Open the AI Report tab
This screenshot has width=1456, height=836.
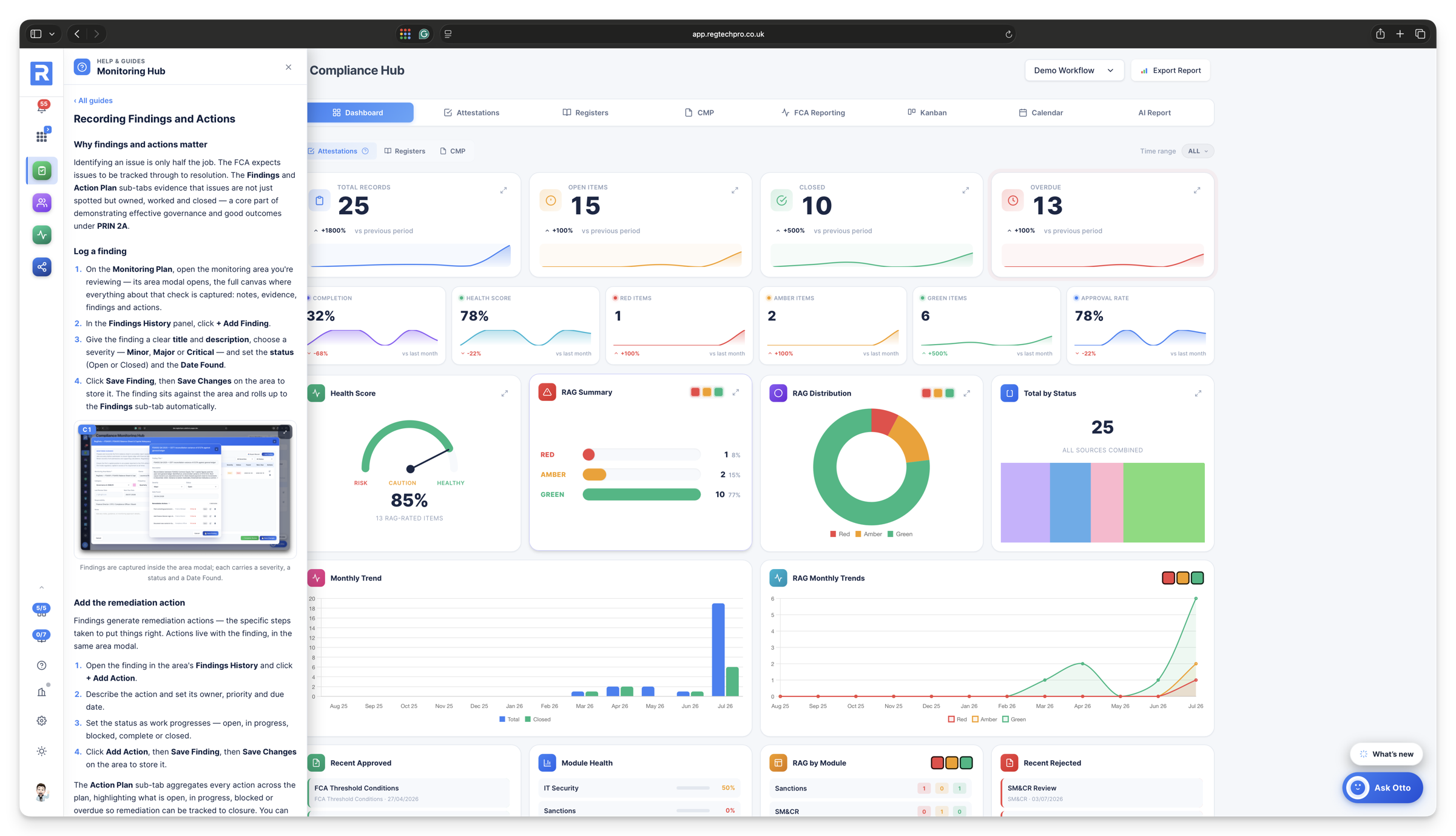click(x=1154, y=113)
